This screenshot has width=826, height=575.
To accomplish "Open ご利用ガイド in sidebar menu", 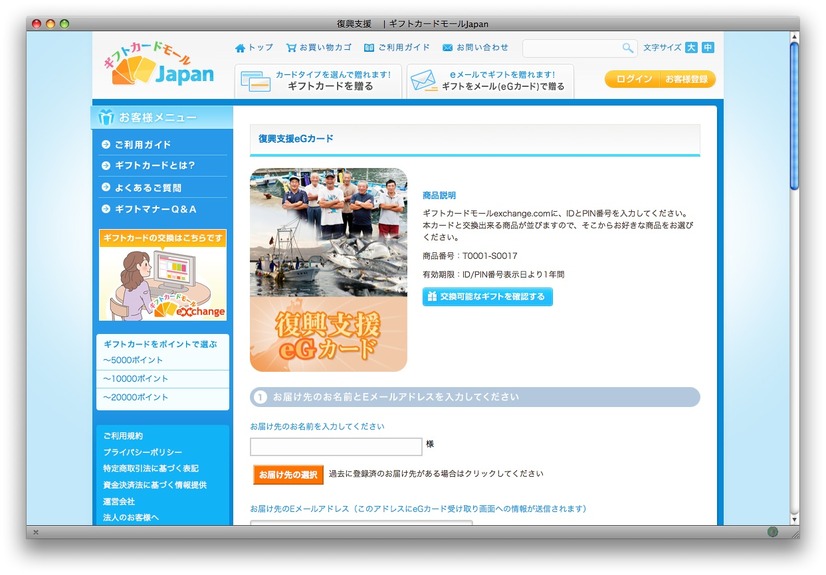I will (143, 144).
